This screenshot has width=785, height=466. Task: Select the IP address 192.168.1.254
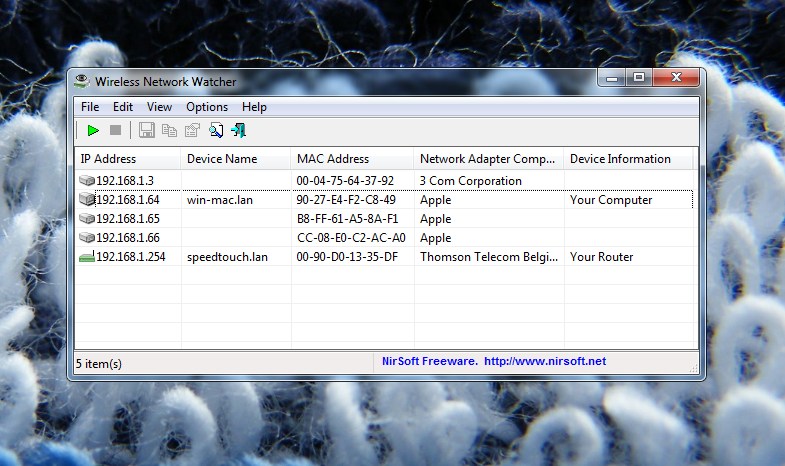131,257
